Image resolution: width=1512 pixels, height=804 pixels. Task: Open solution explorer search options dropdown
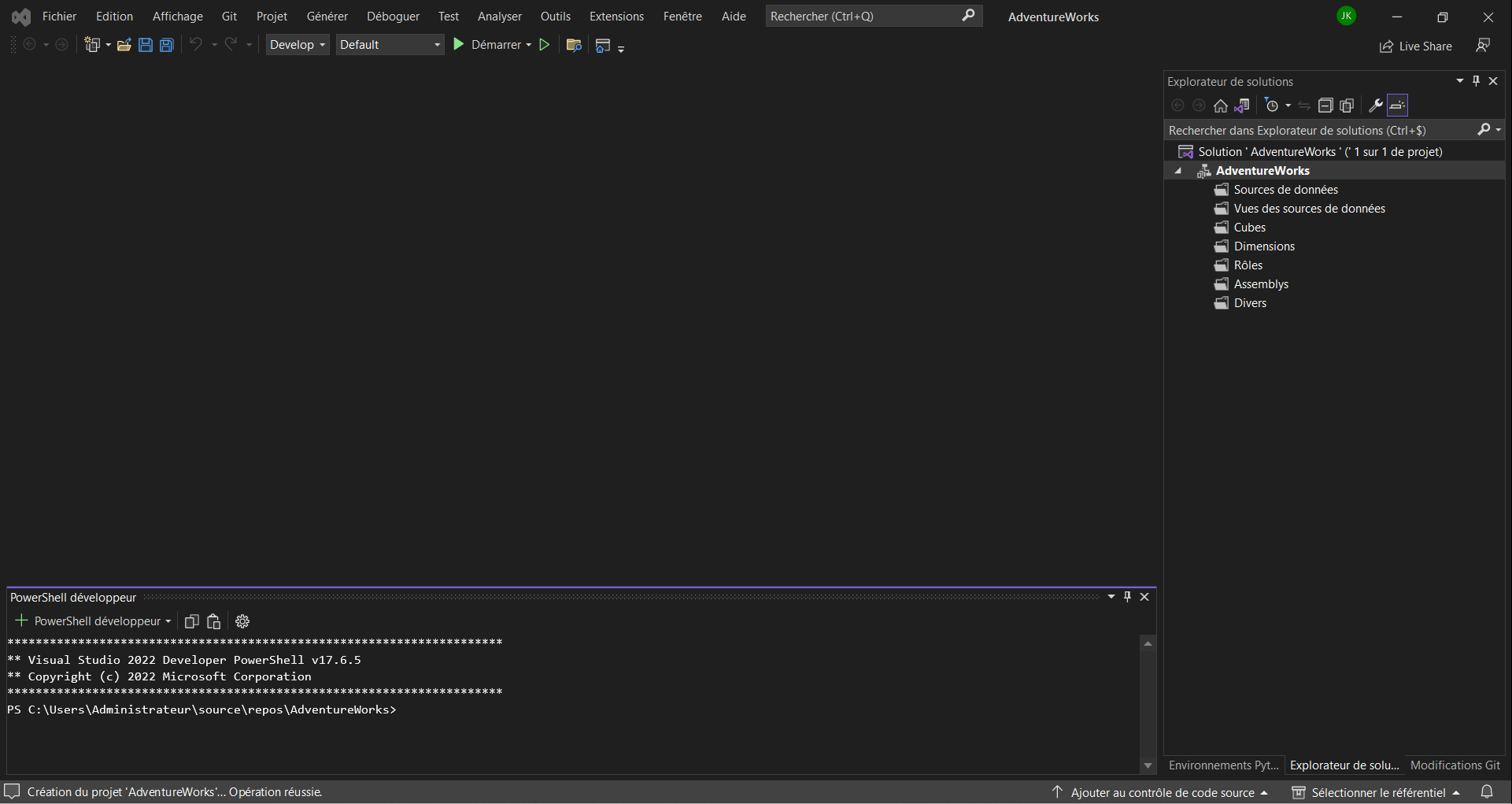[1498, 130]
